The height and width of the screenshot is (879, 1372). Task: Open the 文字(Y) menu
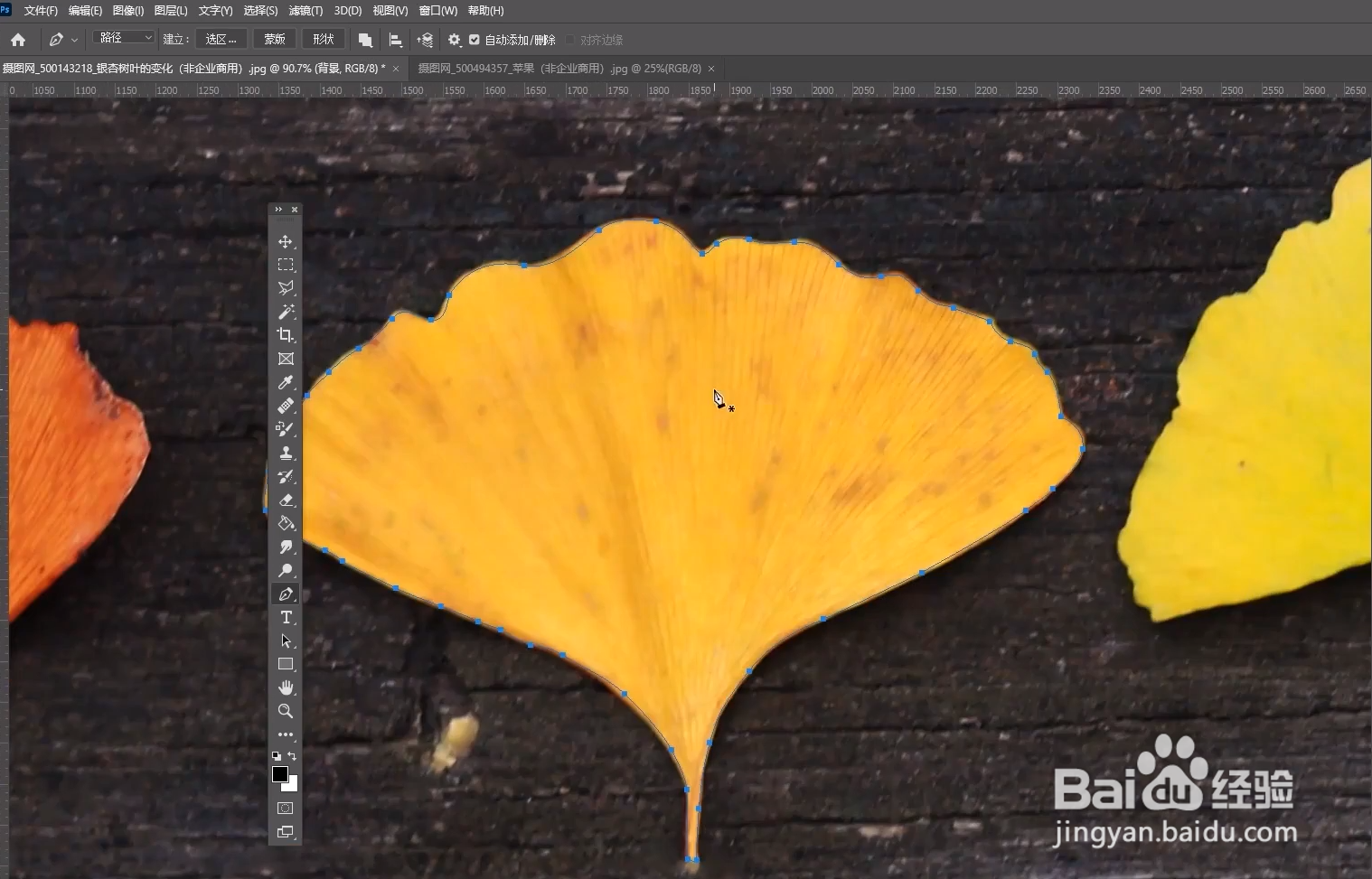click(215, 11)
